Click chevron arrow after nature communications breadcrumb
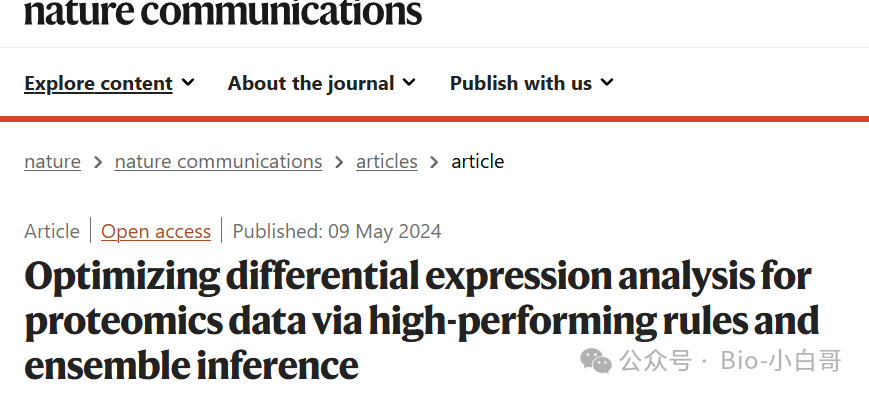Image resolution: width=869 pixels, height=395 pixels. point(339,162)
